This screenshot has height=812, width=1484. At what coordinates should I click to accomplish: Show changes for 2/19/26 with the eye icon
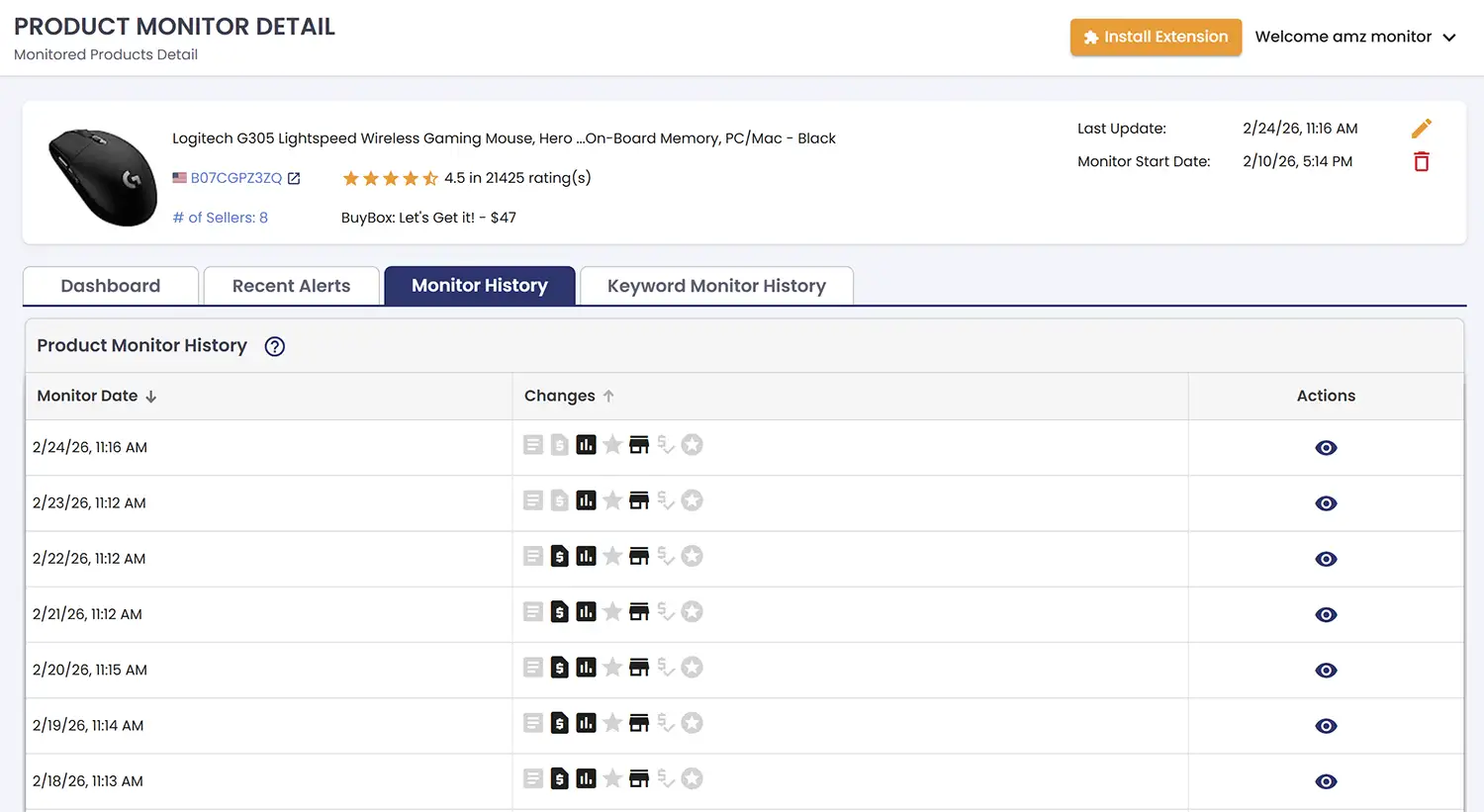[1326, 725]
